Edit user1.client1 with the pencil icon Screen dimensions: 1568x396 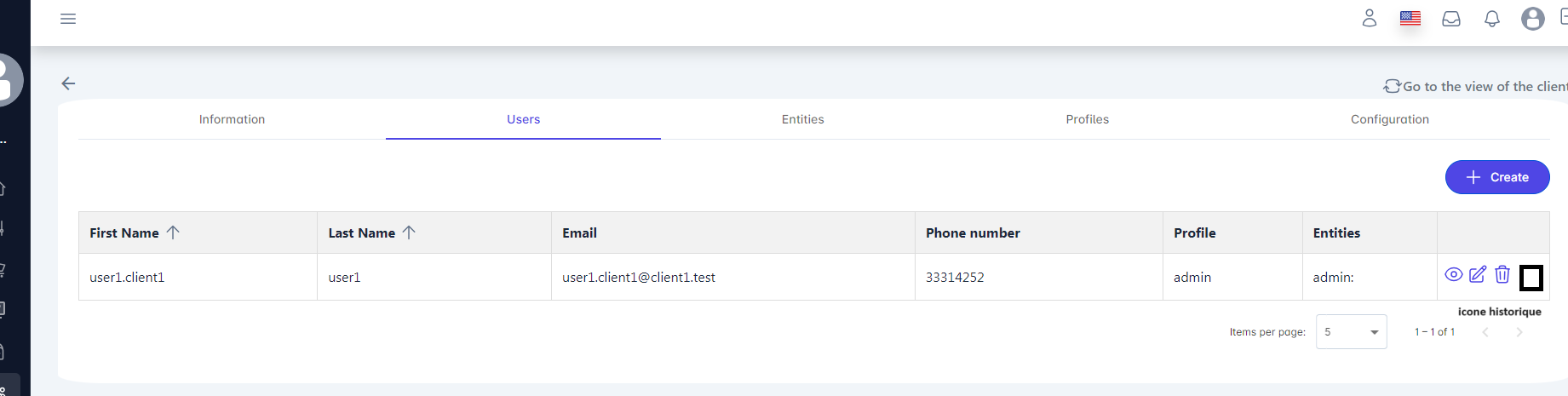click(x=1478, y=274)
